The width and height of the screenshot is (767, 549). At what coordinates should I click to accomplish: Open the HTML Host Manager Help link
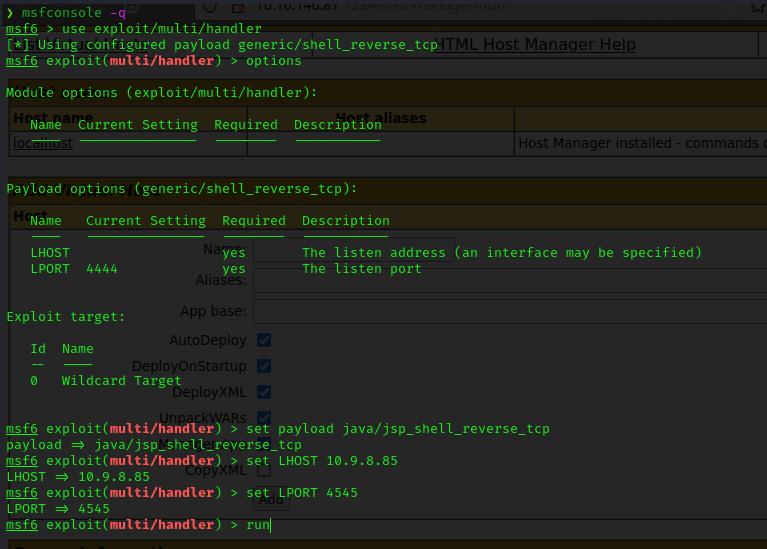[x=535, y=45]
